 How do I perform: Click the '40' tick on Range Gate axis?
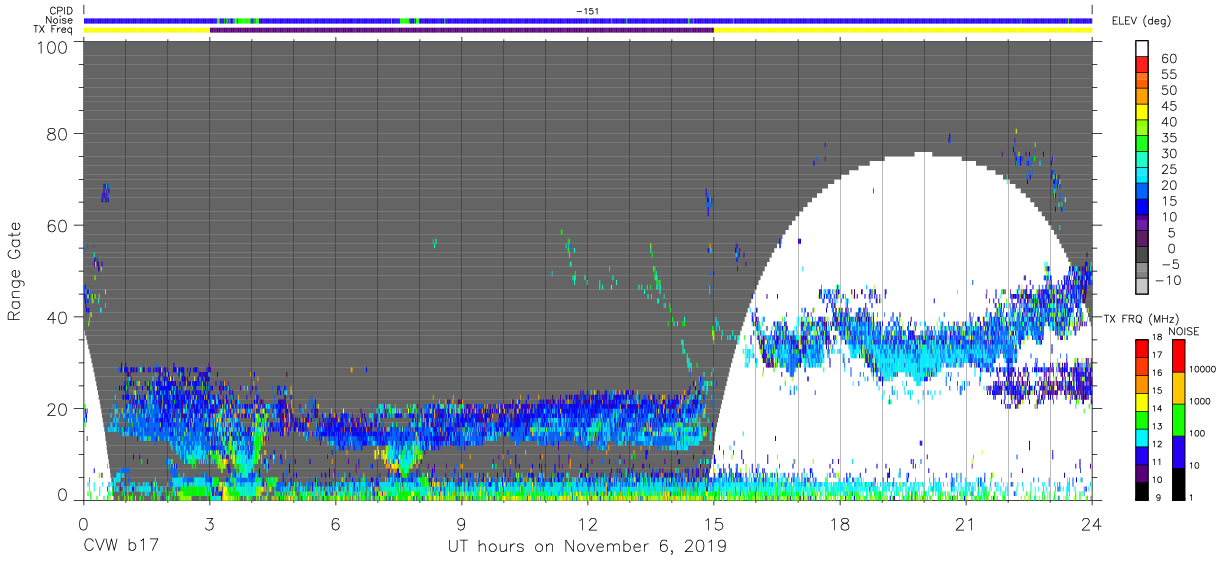click(57, 317)
